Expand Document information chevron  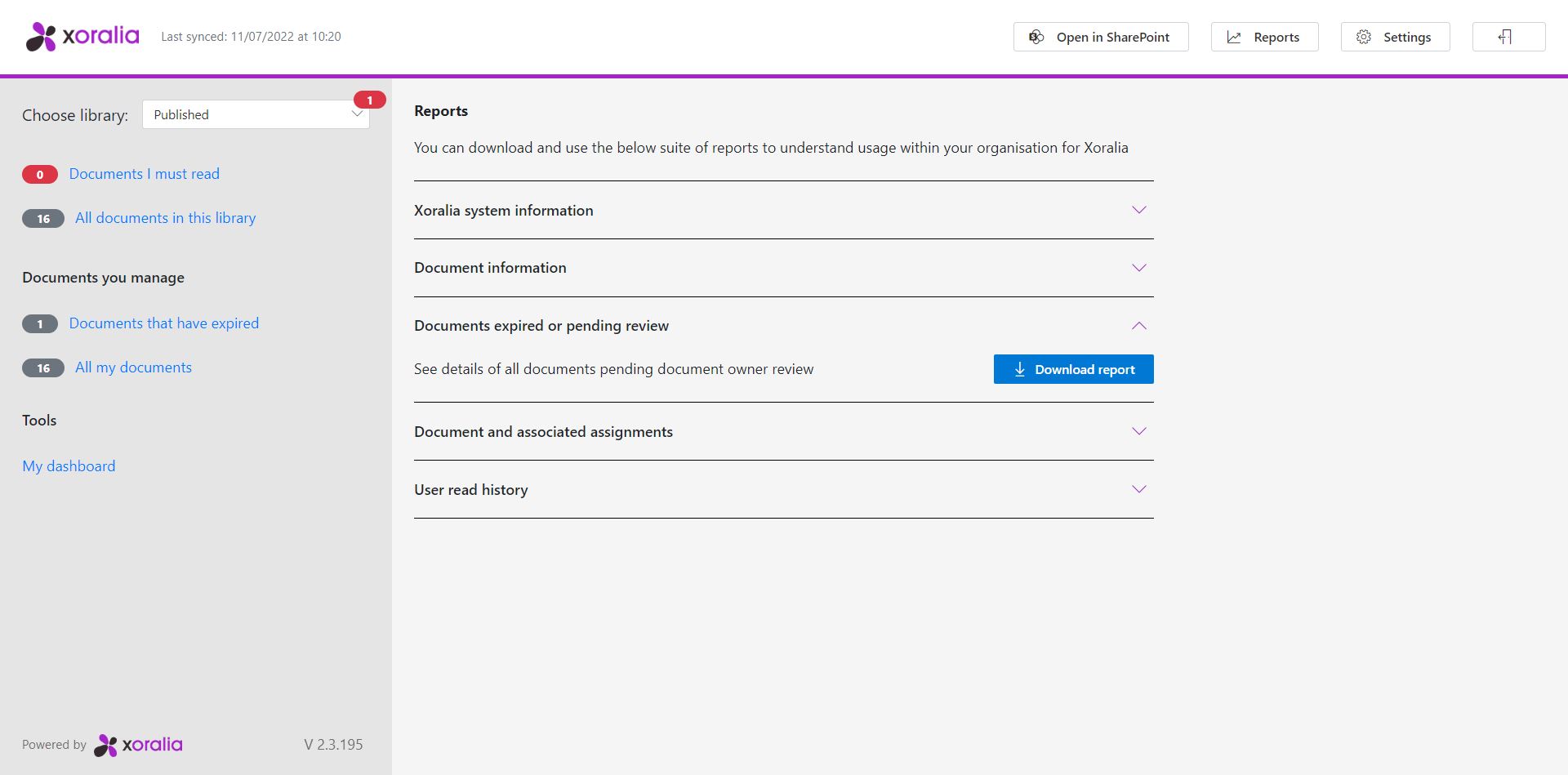click(x=1139, y=268)
